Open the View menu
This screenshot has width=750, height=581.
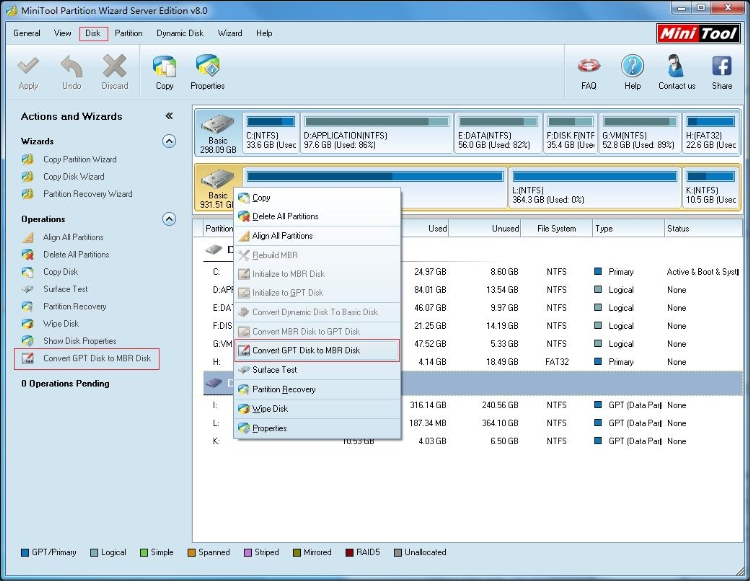pyautogui.click(x=62, y=33)
